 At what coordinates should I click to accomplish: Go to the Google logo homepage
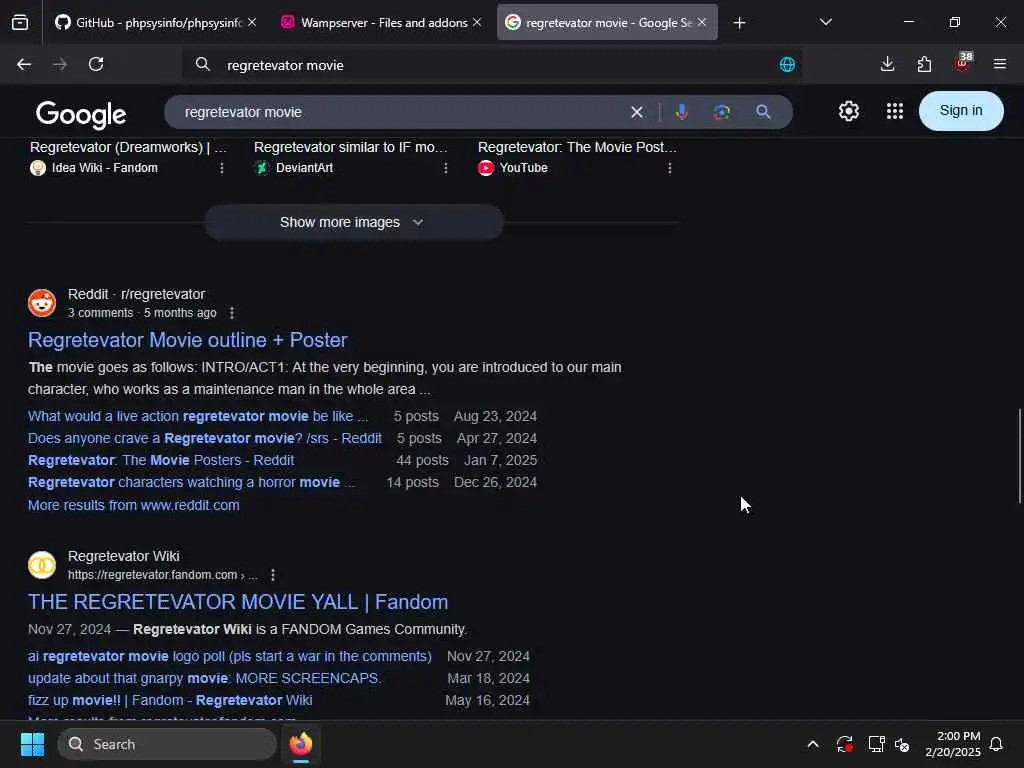81,114
